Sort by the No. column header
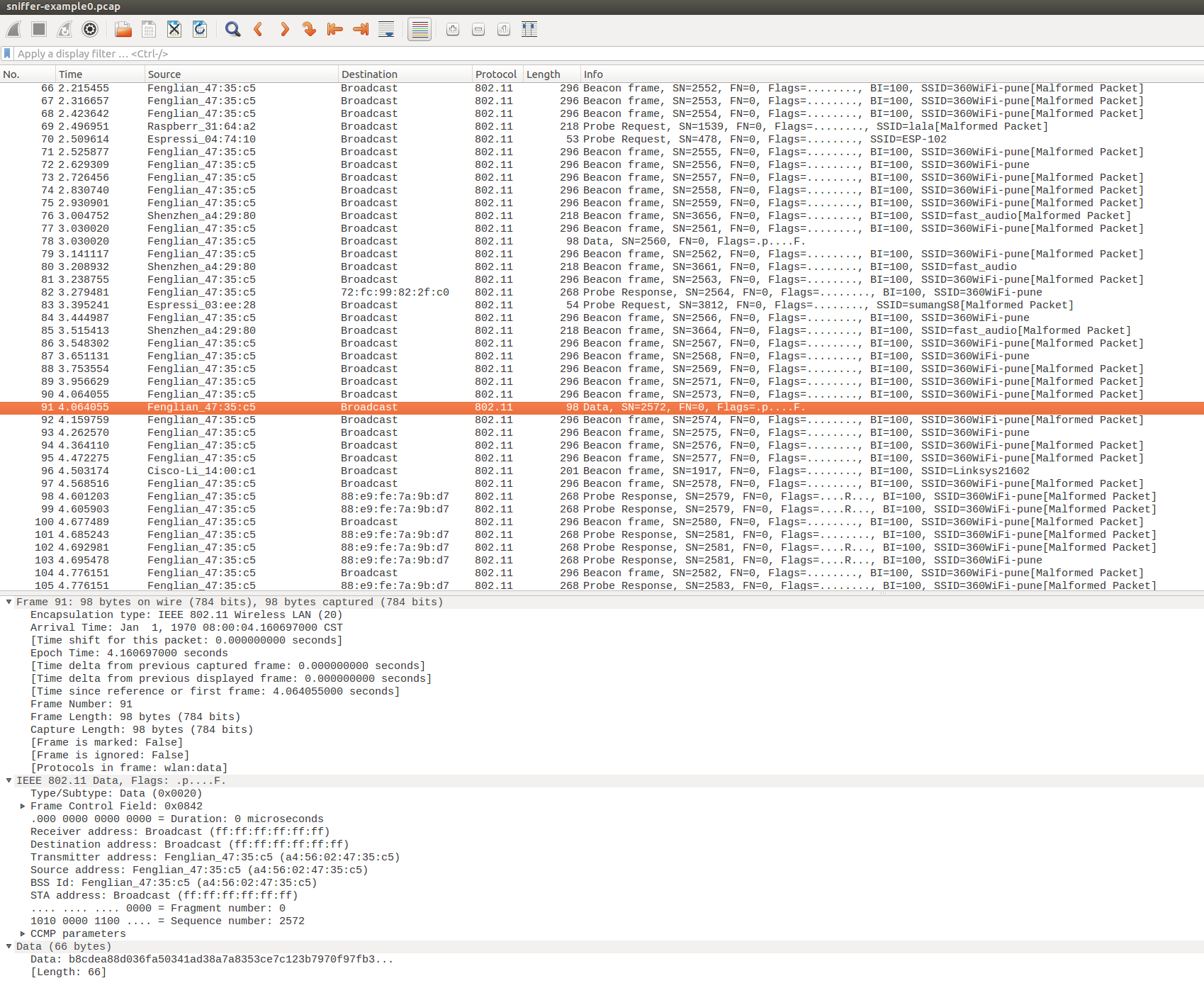Image resolution: width=1204 pixels, height=988 pixels. pos(28,74)
